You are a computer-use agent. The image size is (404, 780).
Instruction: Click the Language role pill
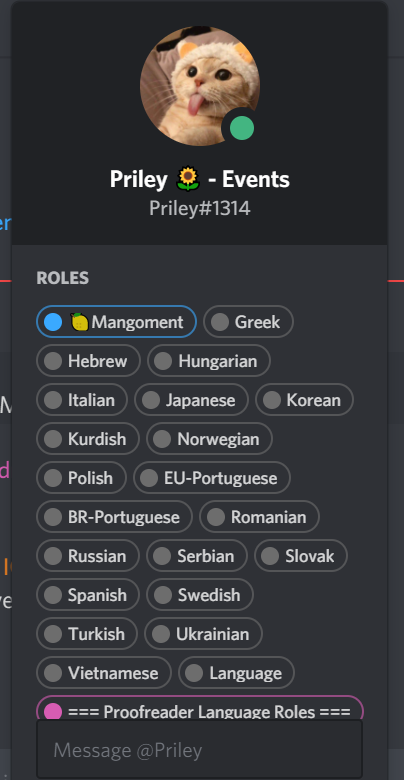[x=236, y=673]
